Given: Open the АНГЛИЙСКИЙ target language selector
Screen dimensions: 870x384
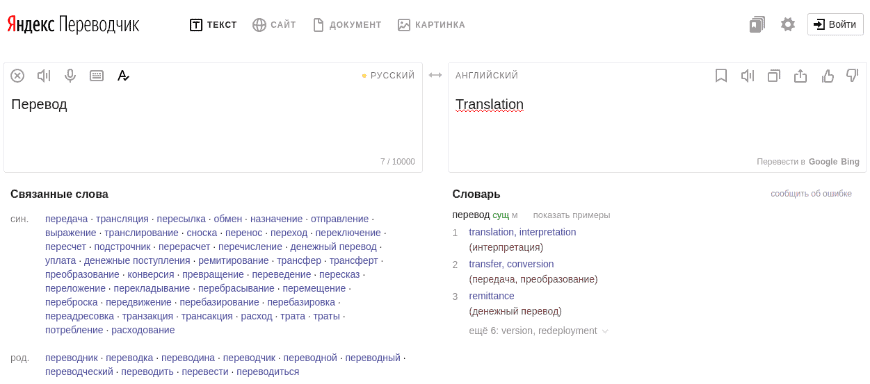Looking at the screenshot, I should click(487, 75).
